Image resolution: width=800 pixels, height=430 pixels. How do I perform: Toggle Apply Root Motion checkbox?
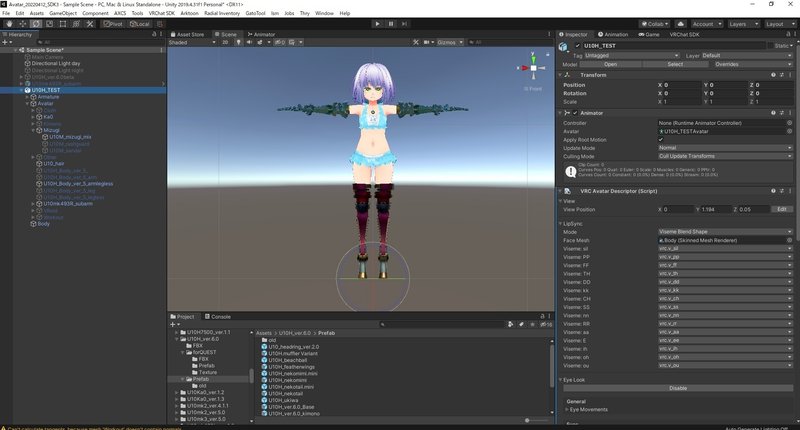[661, 139]
